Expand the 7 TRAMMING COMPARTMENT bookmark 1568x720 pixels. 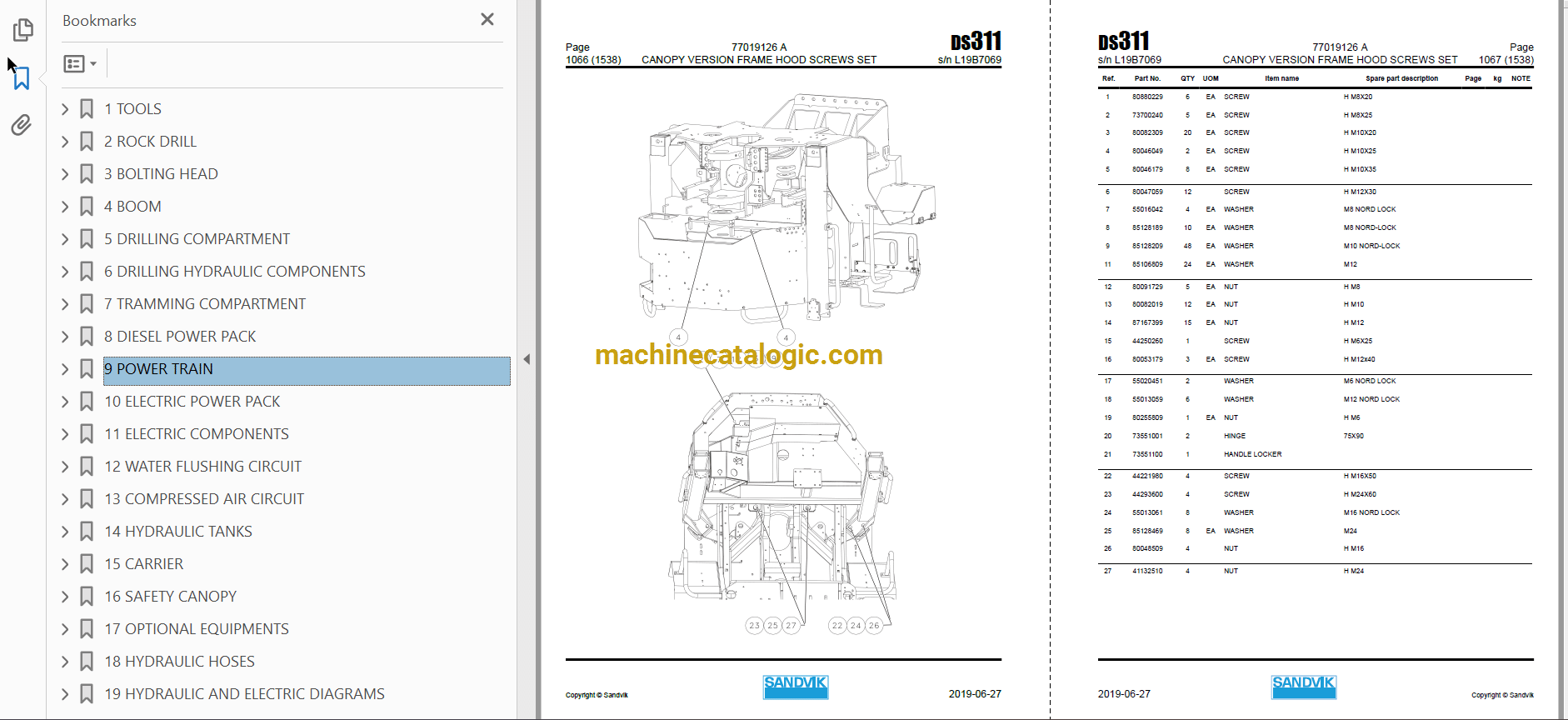click(65, 304)
